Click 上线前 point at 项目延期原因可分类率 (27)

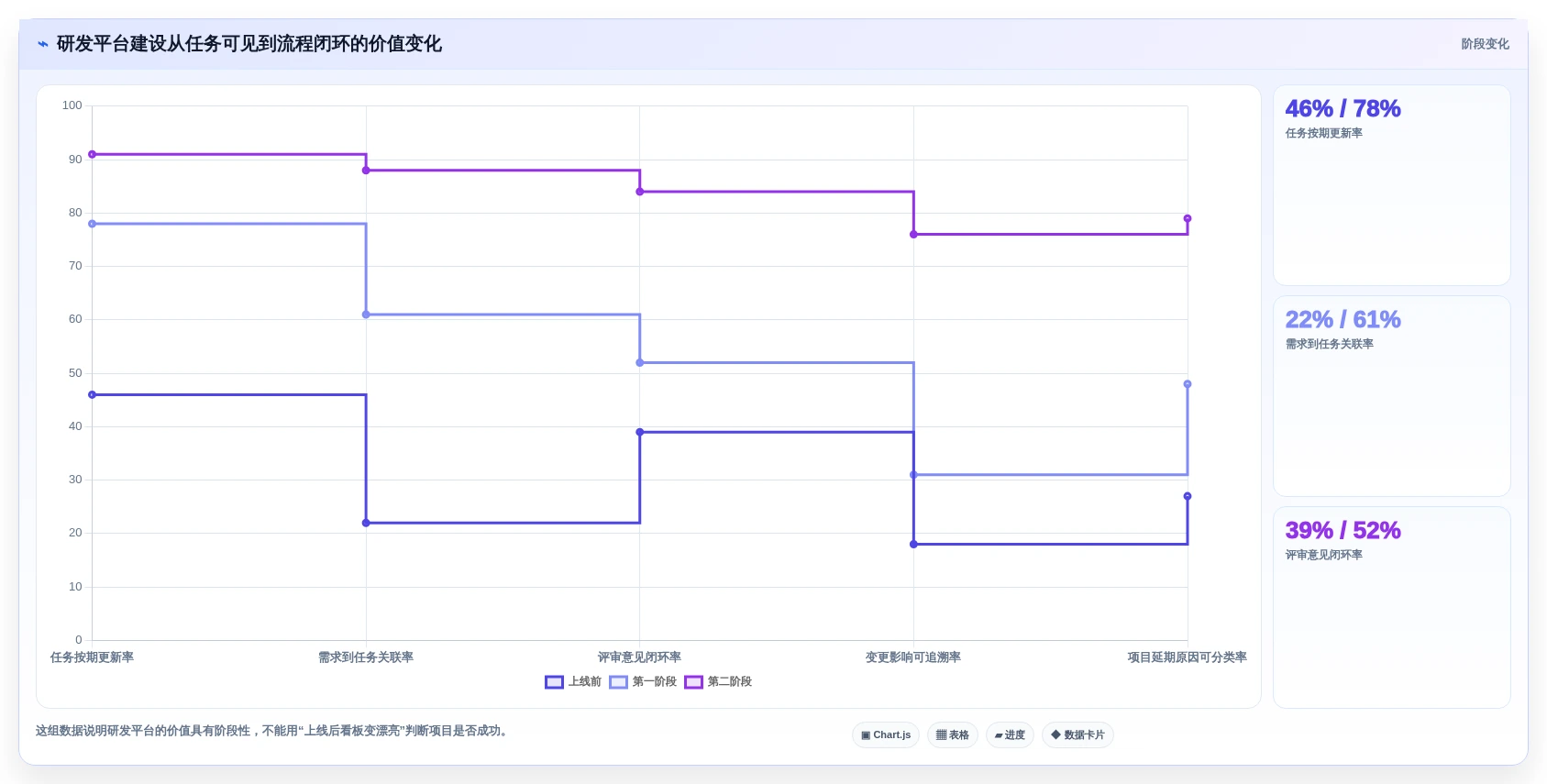tap(1188, 496)
